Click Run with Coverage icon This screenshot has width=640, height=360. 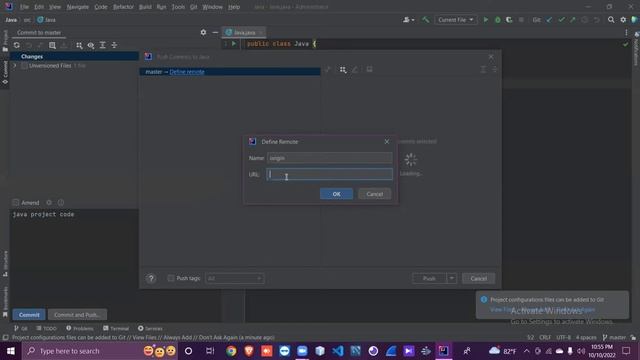pyautogui.click(x=509, y=20)
